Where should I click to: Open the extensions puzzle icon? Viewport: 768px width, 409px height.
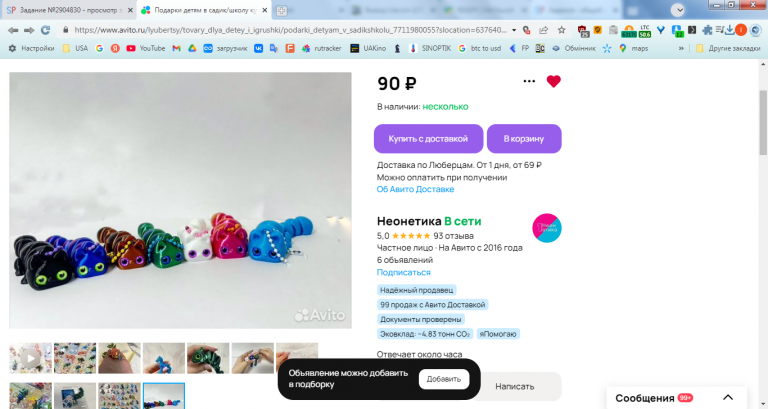(707, 30)
